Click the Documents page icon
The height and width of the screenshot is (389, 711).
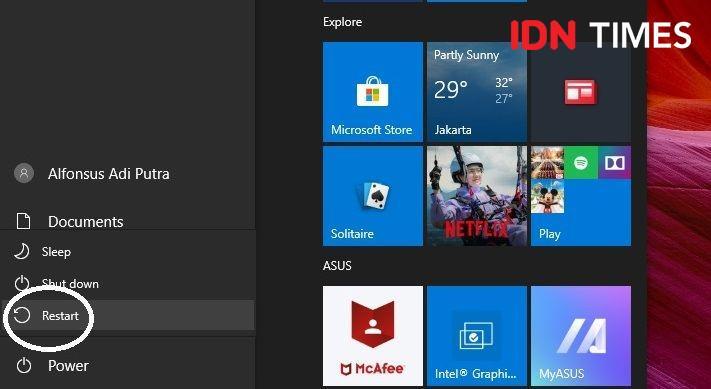point(23,221)
